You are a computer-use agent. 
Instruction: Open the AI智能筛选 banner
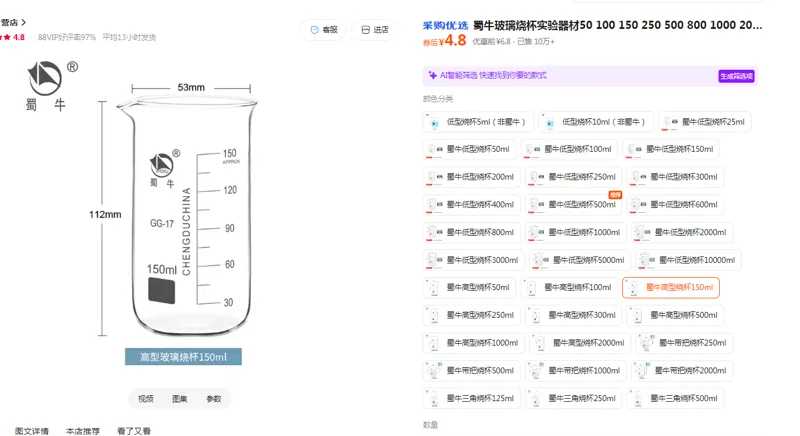point(590,76)
